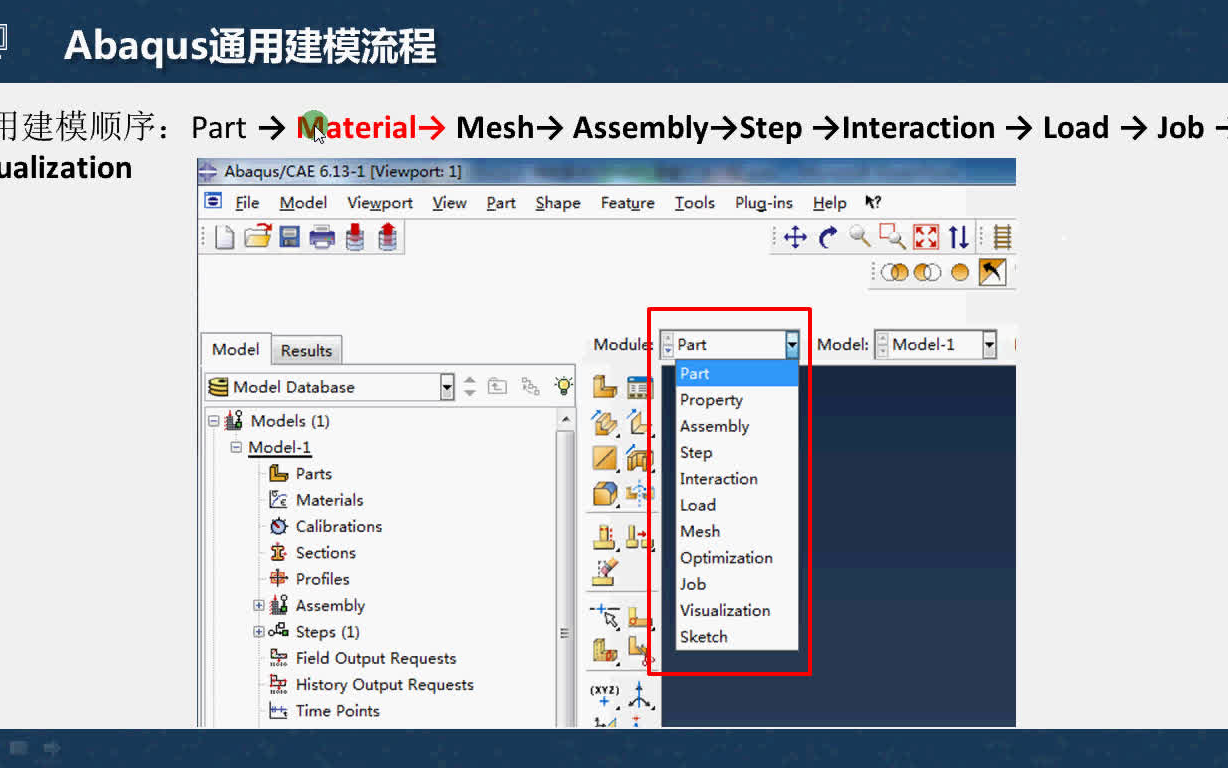The image size is (1228, 768).
Task: Click the Print viewport icon
Action: 322,236
